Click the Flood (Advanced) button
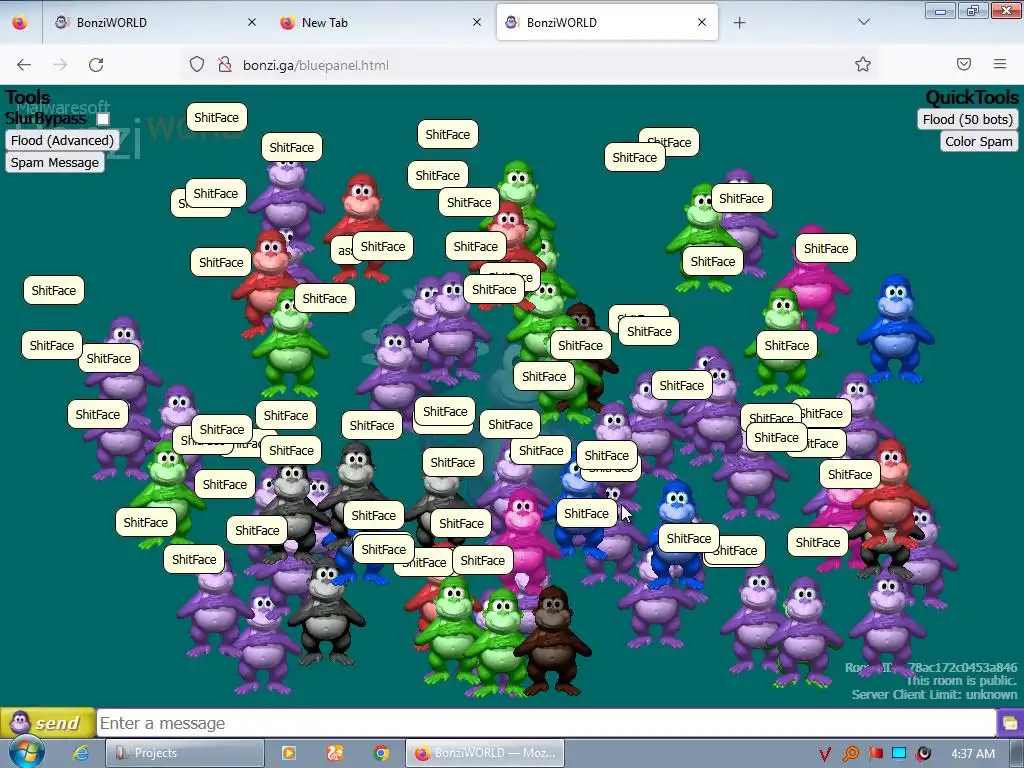1024x768 pixels. [62, 140]
